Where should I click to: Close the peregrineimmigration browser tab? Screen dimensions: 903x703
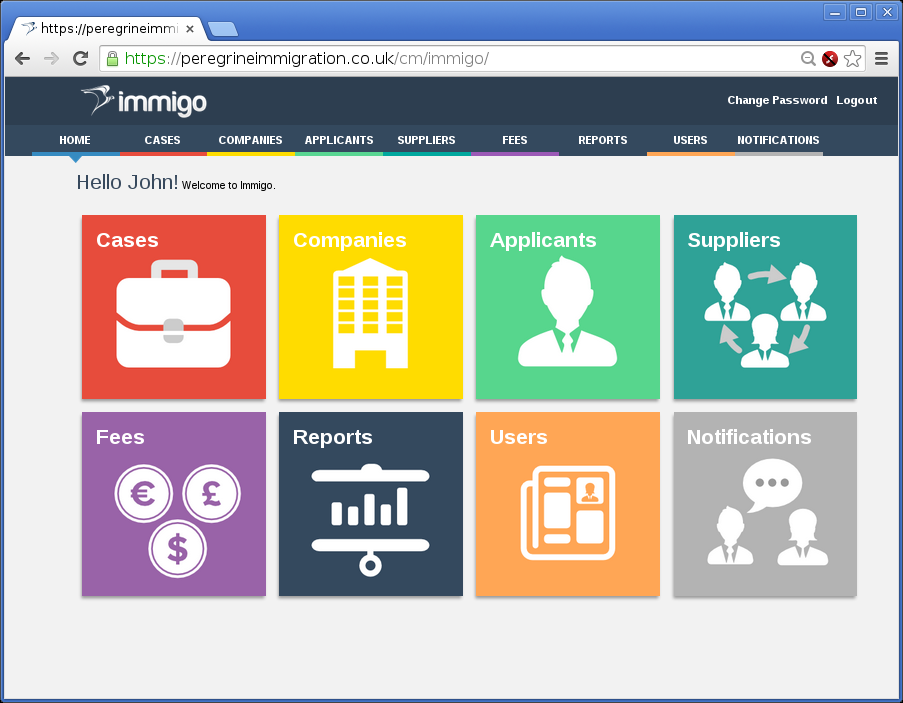[190, 29]
